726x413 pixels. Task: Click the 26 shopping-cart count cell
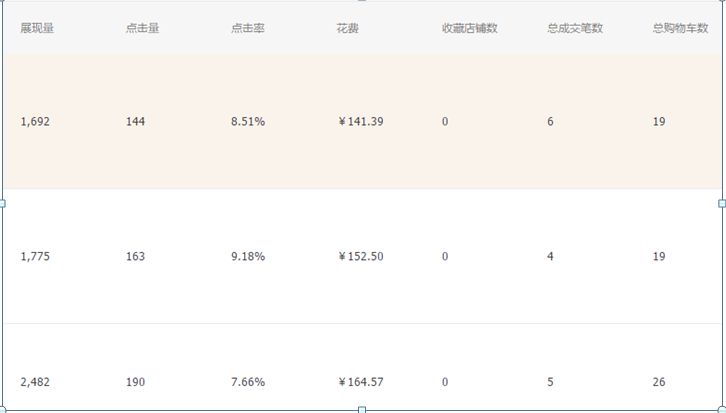coord(659,382)
